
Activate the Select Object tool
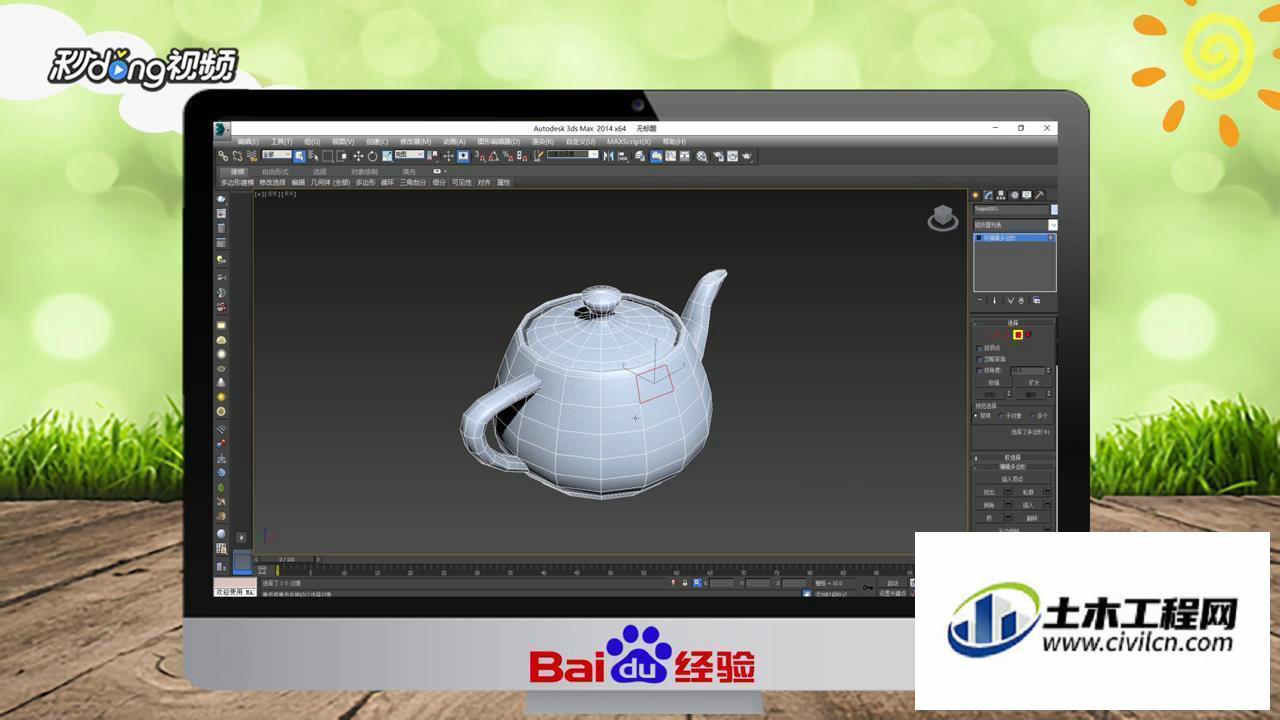[300, 156]
